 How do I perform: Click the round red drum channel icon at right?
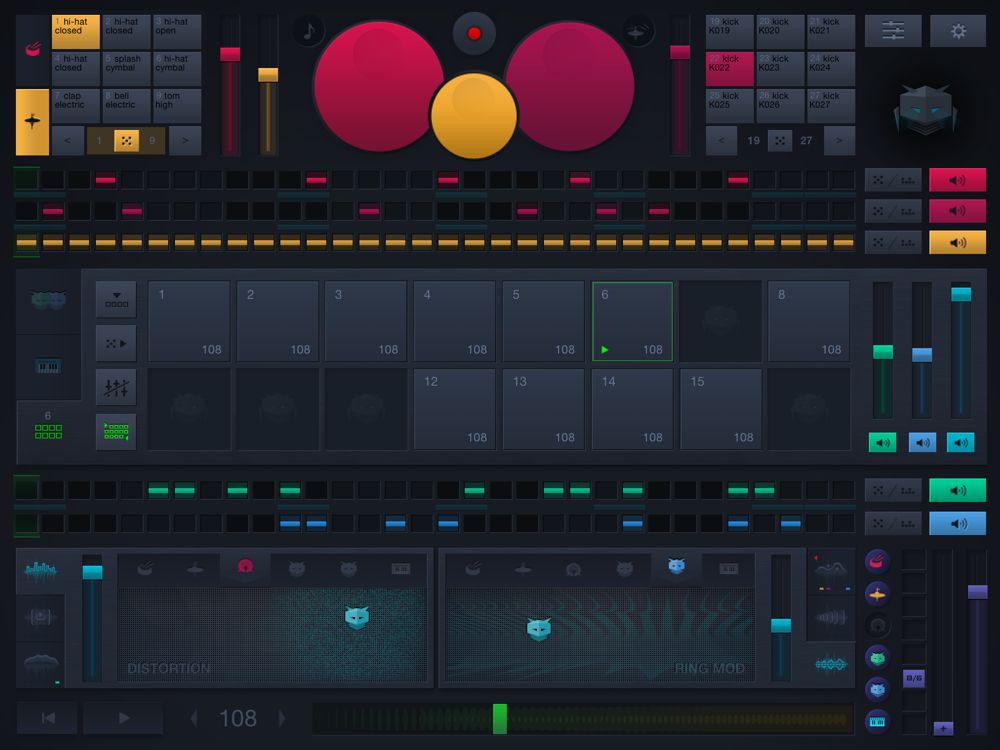(878, 561)
